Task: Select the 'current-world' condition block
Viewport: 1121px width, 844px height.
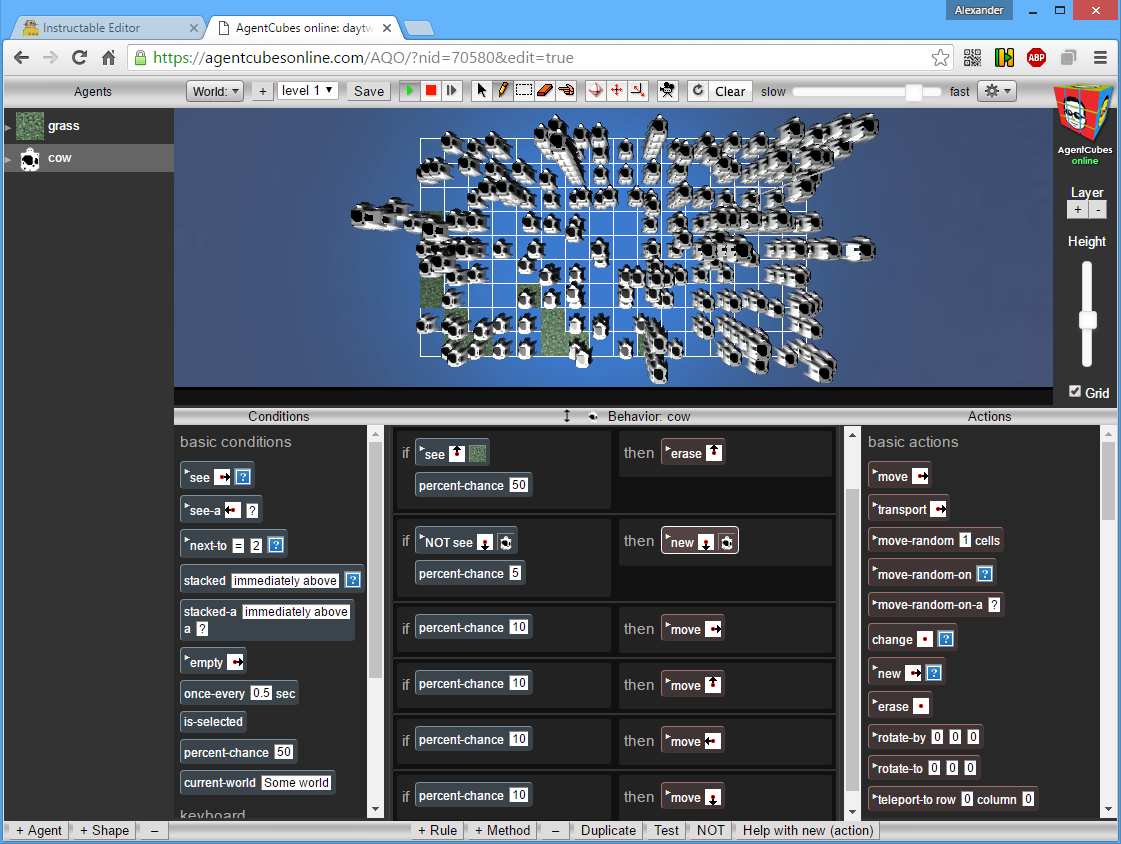Action: click(x=257, y=783)
